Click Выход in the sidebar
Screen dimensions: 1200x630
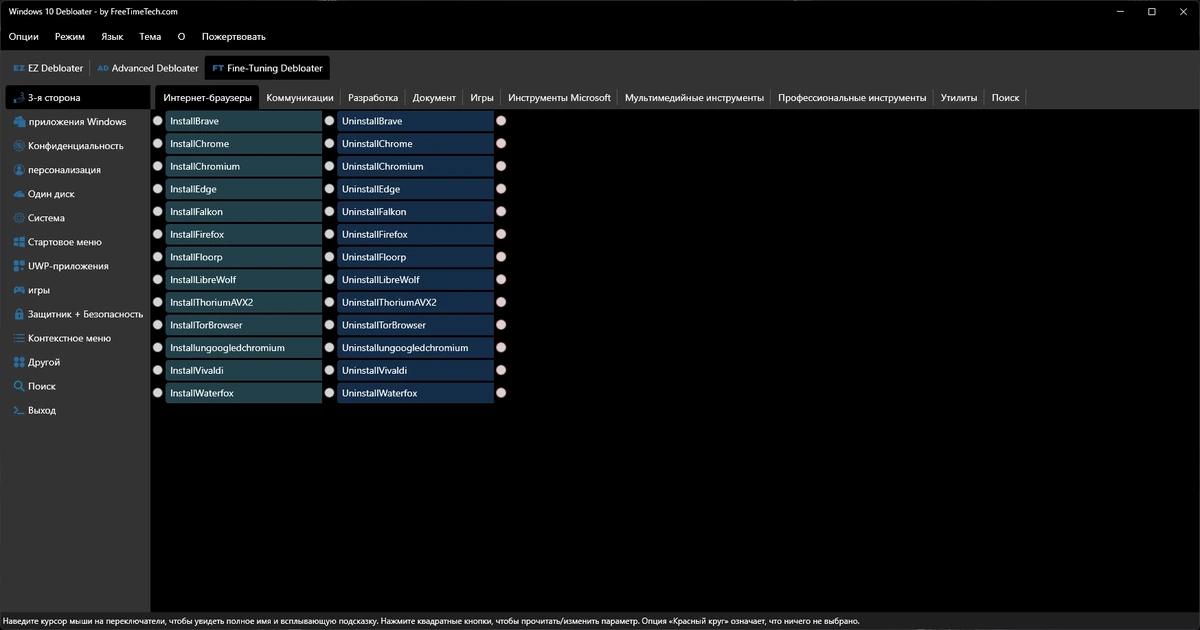tap(77, 410)
